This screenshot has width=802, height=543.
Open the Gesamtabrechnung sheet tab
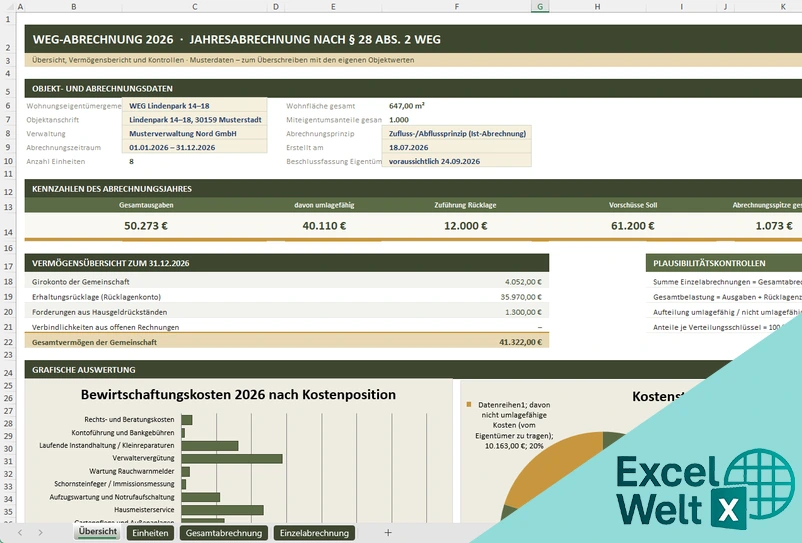tap(224, 533)
